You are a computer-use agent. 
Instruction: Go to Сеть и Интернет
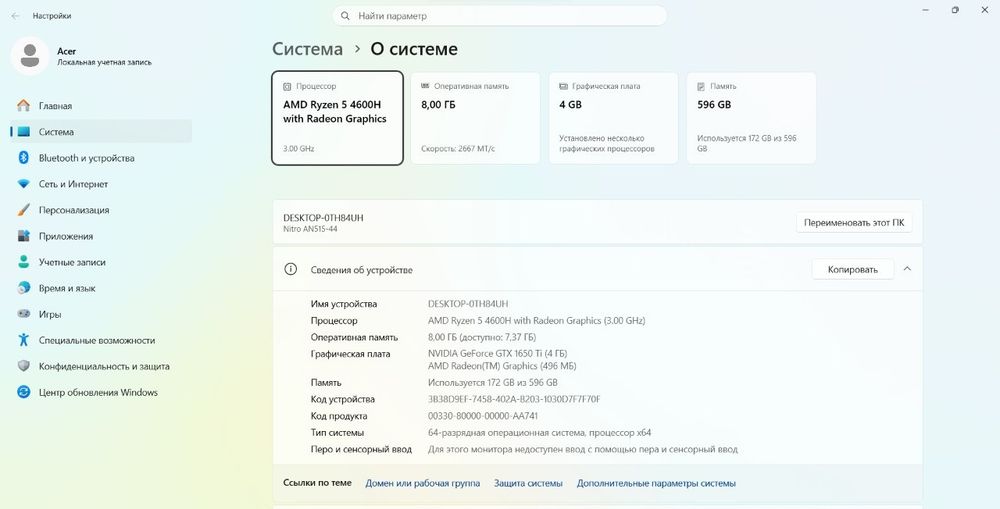click(x=101, y=184)
